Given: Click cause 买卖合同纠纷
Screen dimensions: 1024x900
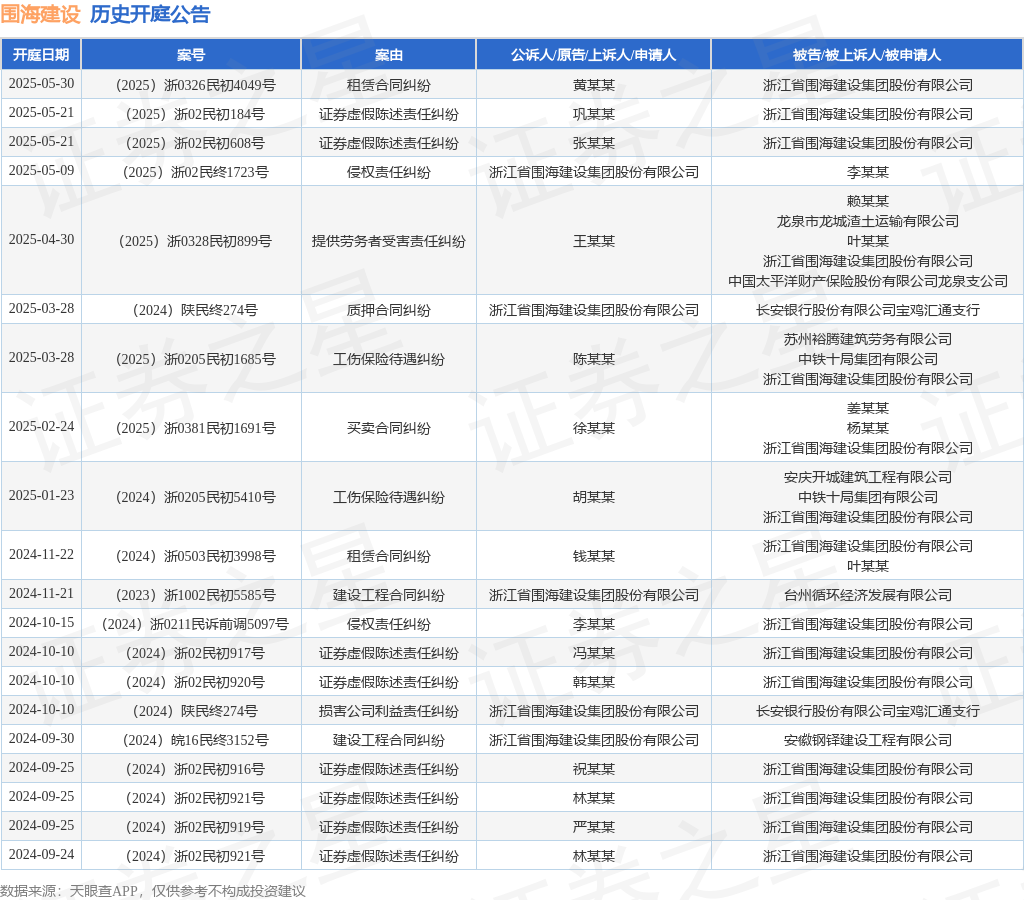Looking at the screenshot, I should 389,428.
